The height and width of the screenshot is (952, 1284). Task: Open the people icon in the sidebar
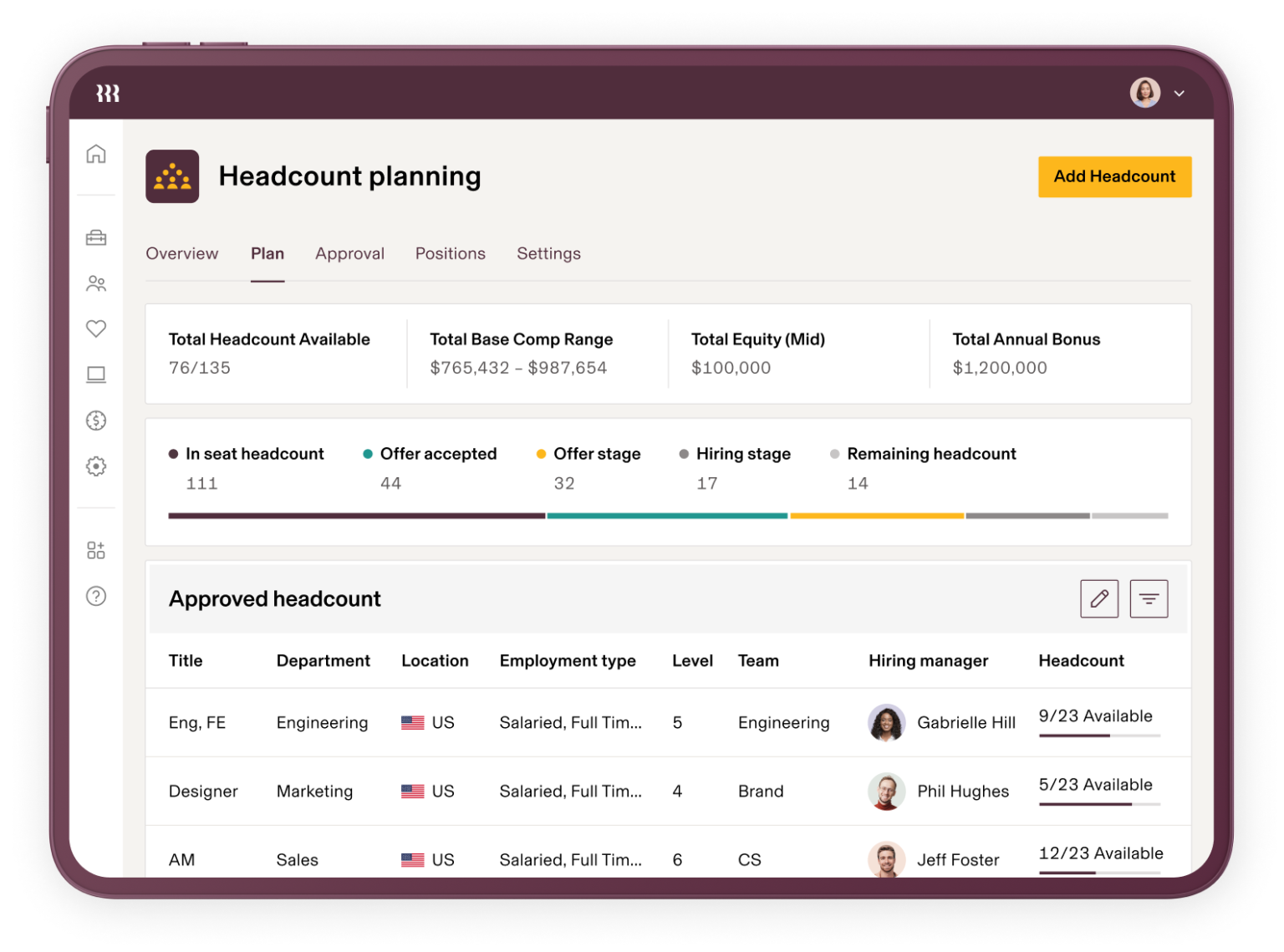(x=96, y=283)
